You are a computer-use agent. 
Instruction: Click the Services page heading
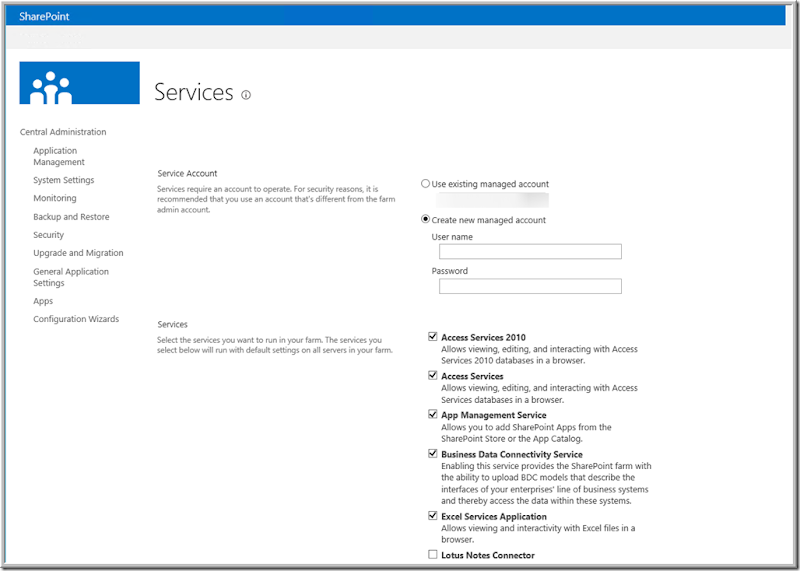click(194, 92)
